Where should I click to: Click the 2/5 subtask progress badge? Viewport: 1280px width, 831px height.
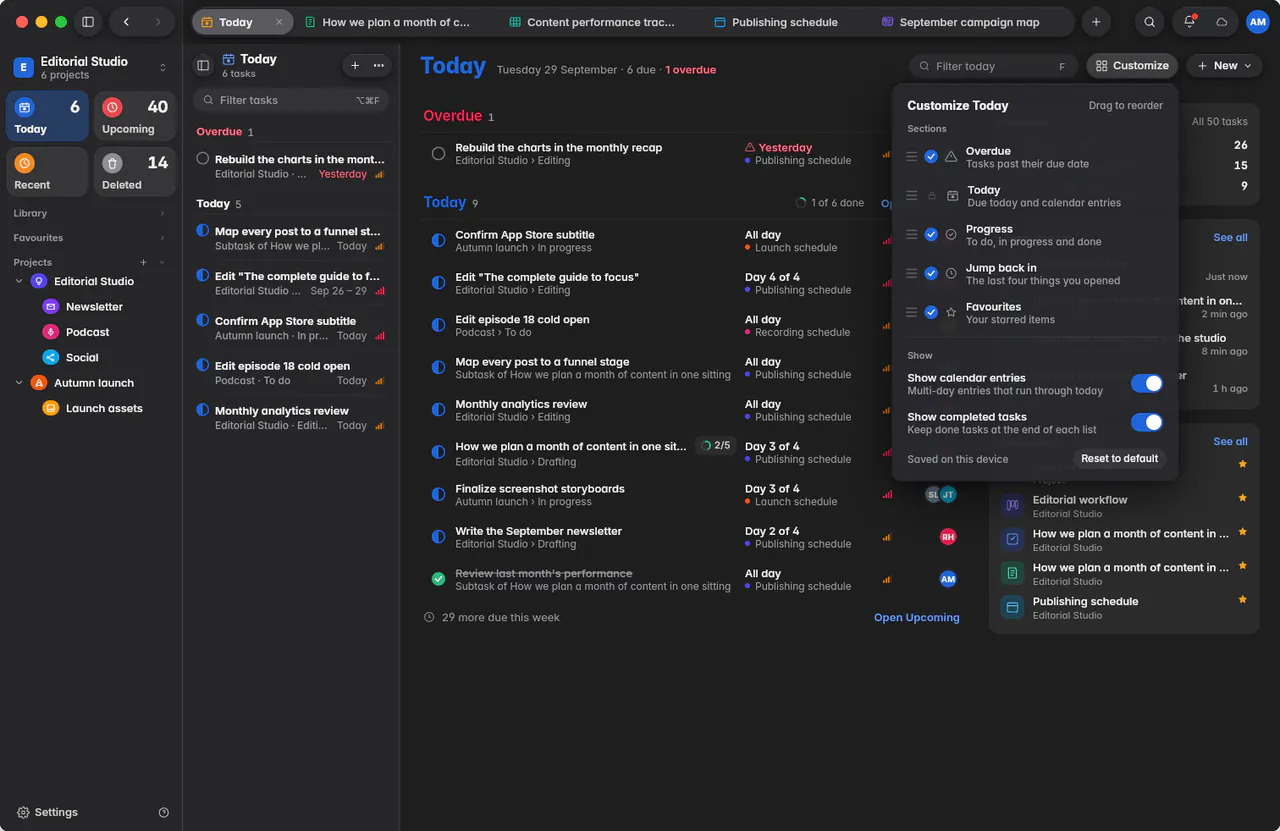tap(716, 446)
